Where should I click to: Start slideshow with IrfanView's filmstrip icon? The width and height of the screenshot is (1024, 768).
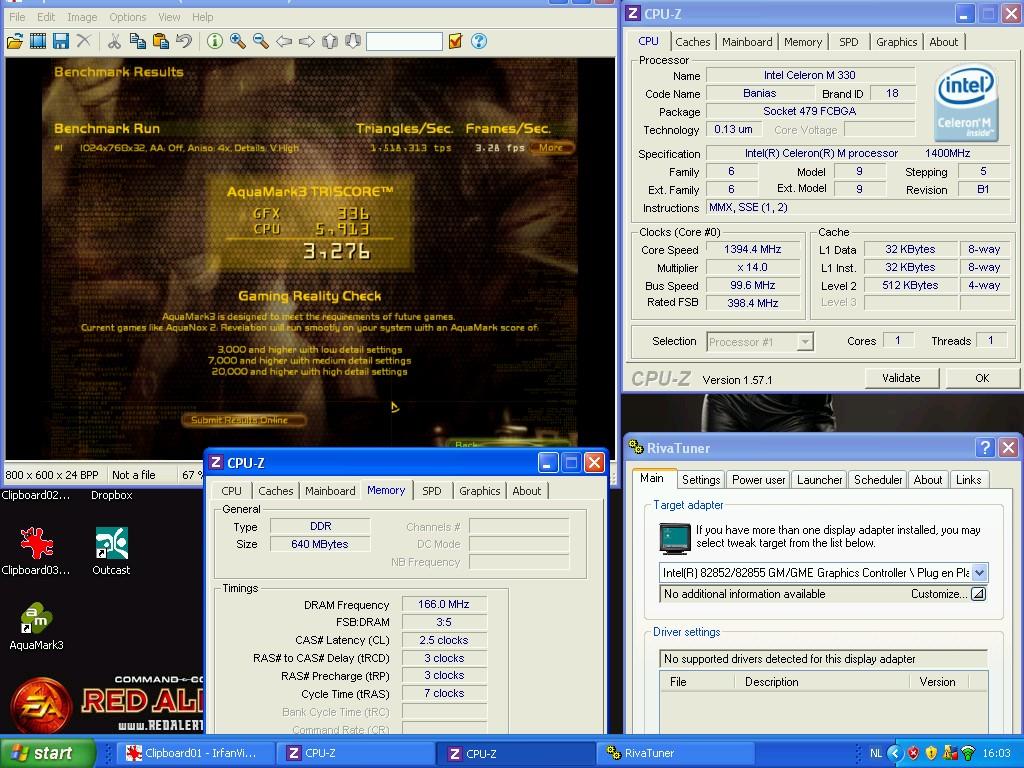click(38, 42)
